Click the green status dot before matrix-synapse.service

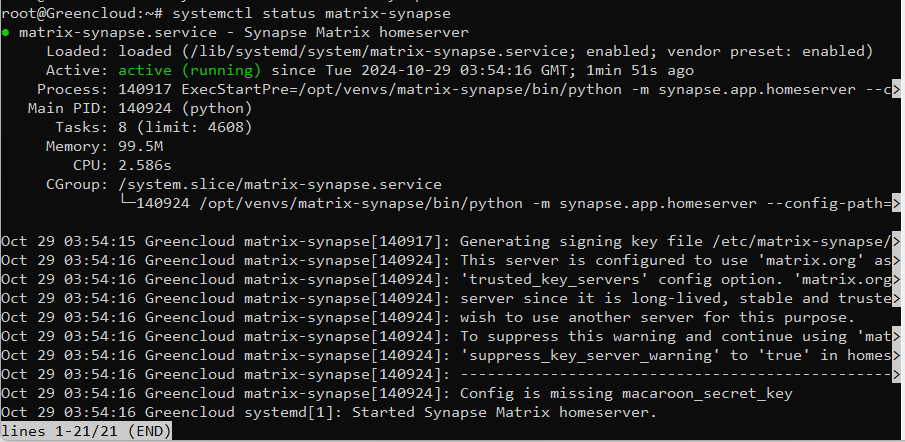tap(5, 33)
